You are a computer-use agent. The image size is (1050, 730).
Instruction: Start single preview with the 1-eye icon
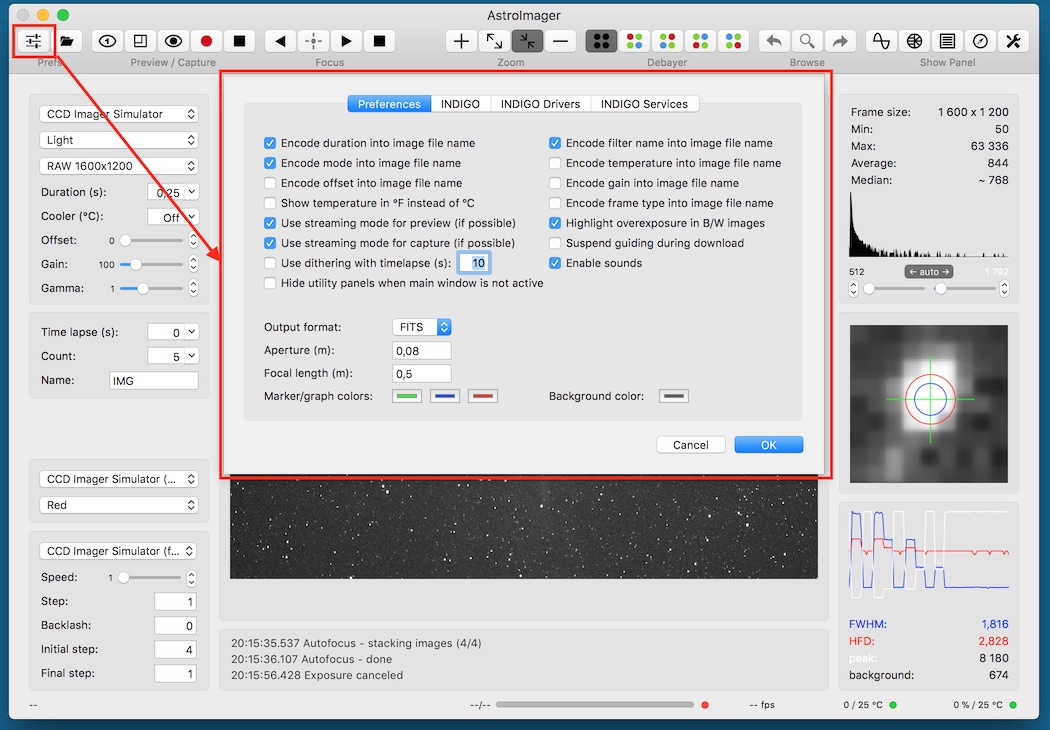click(x=107, y=42)
